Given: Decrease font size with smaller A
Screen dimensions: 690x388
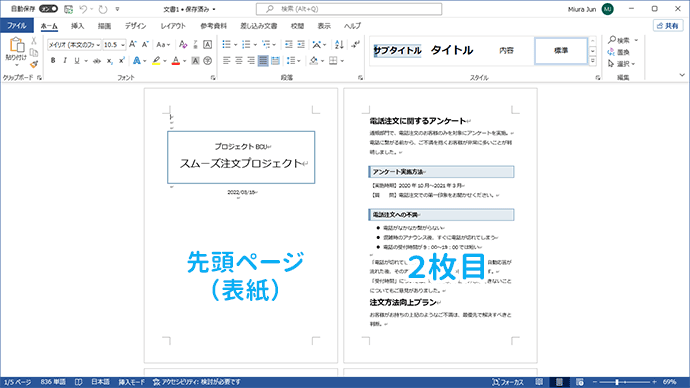Looking at the screenshot, I should 145,44.
